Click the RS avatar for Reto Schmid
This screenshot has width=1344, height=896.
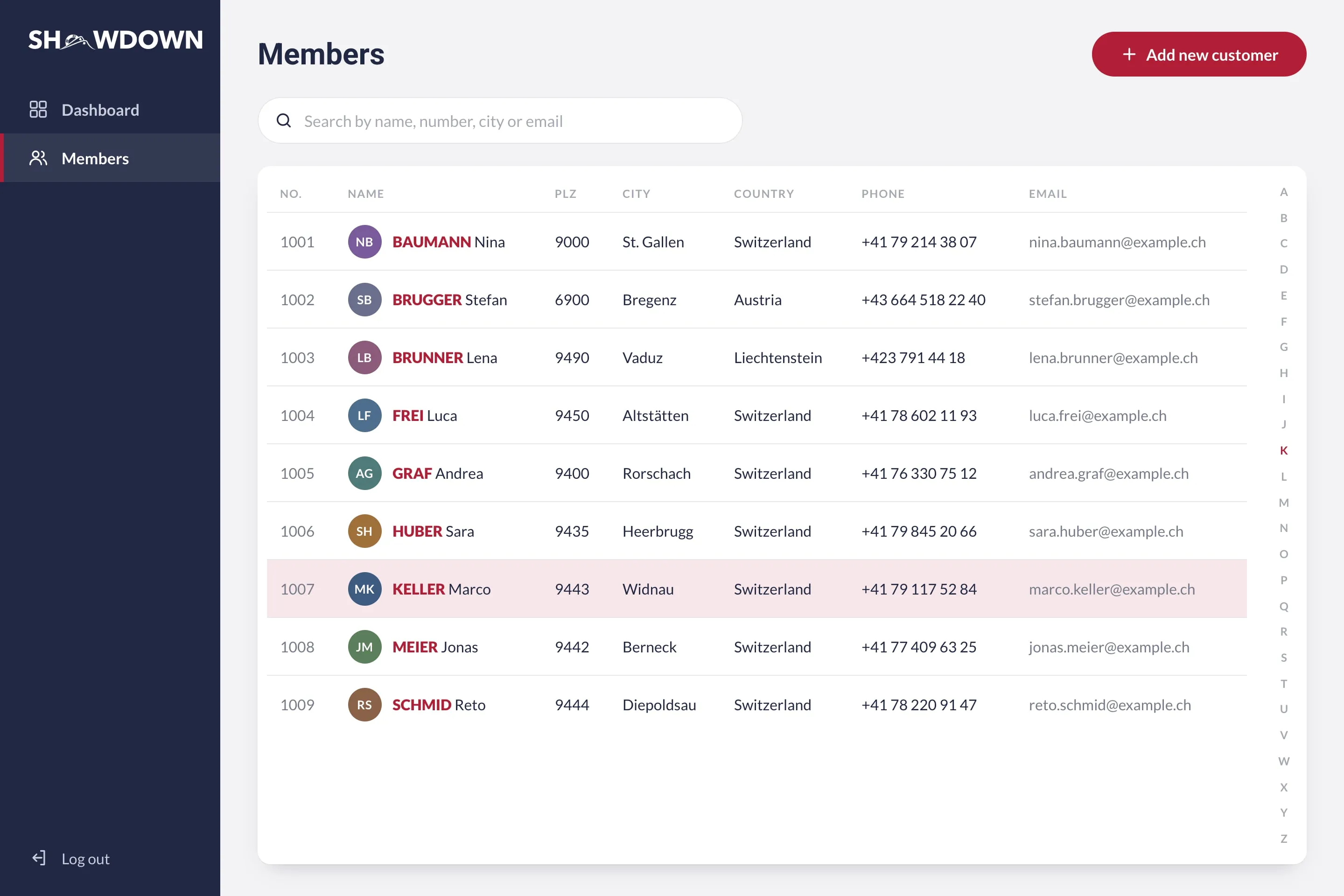pos(364,705)
